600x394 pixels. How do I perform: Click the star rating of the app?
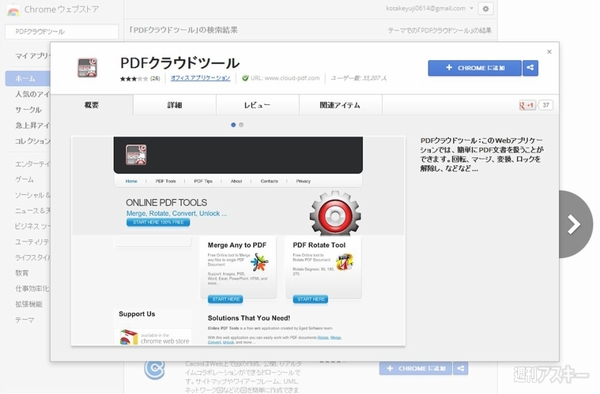point(134,78)
